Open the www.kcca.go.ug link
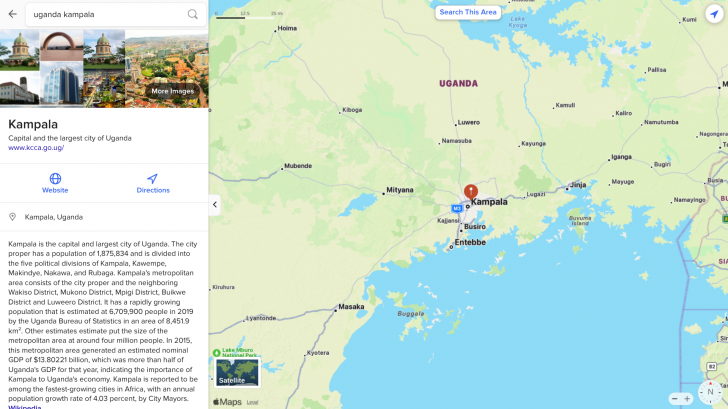 coord(36,148)
